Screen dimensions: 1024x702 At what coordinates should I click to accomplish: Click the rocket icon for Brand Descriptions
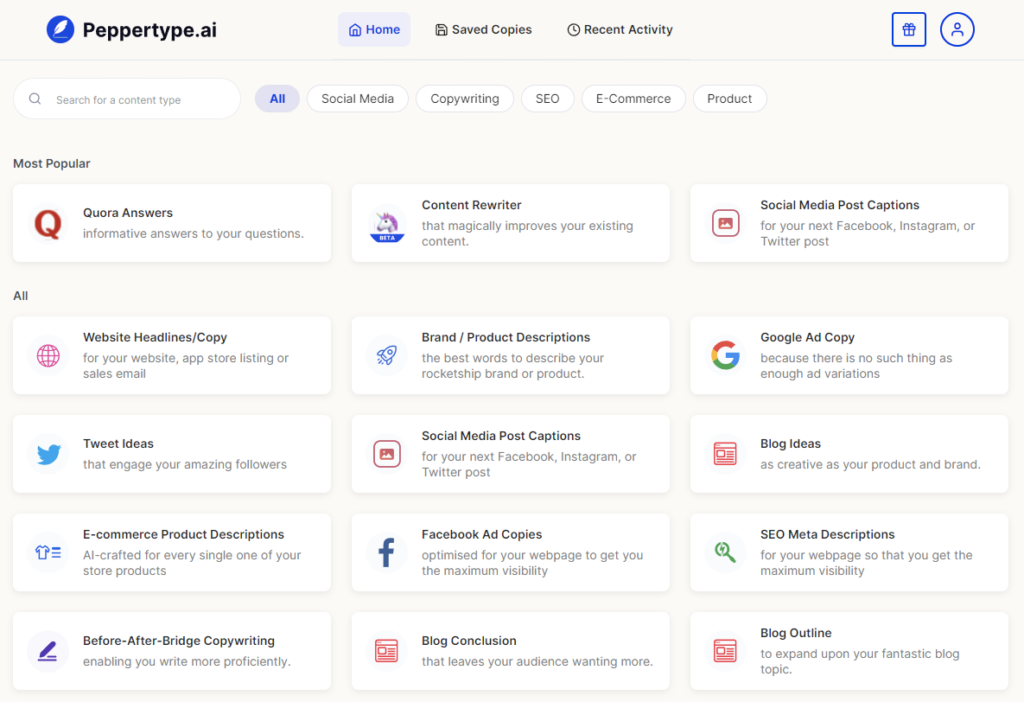(387, 355)
